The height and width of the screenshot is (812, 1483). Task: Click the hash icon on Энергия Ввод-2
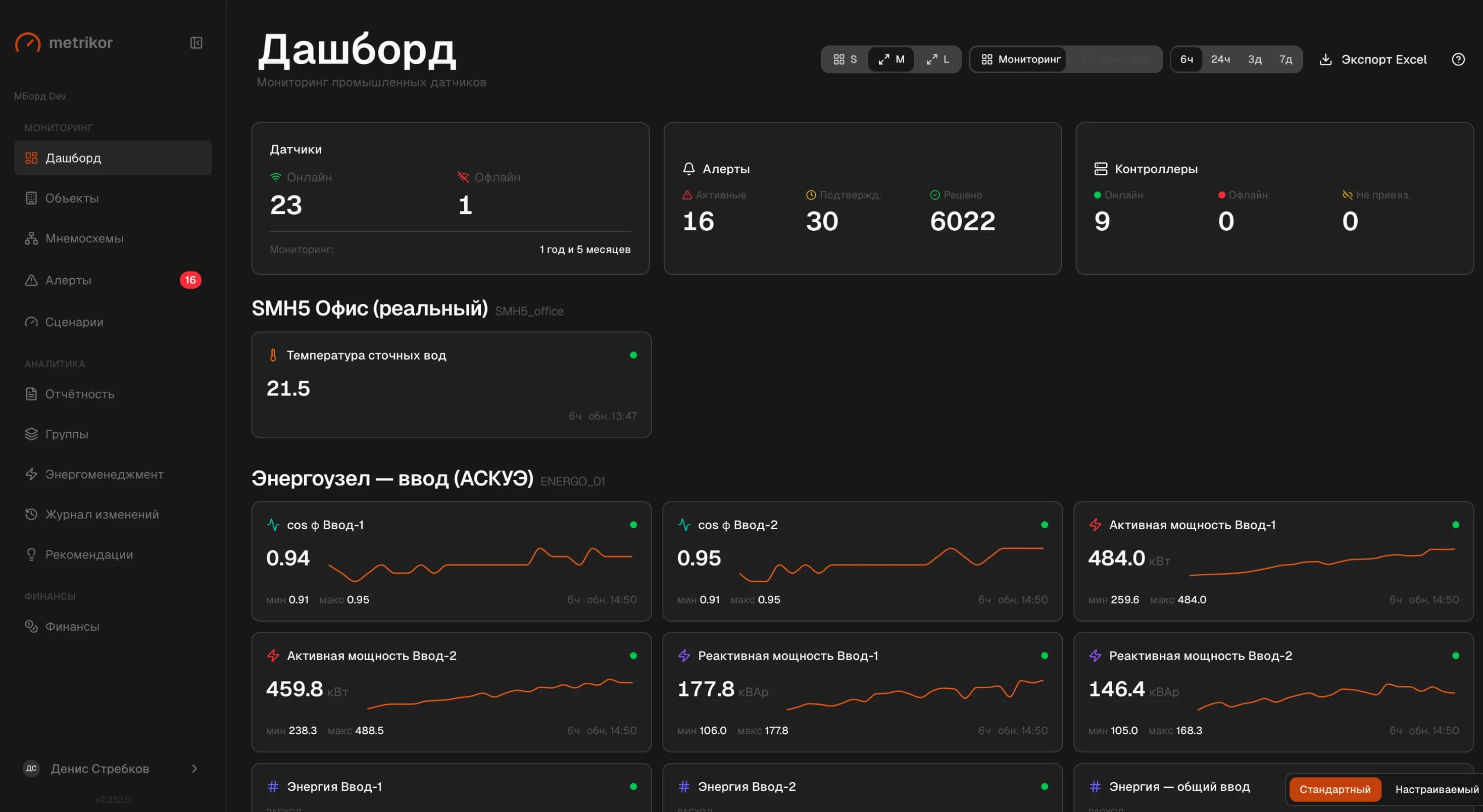pyautogui.click(x=684, y=786)
